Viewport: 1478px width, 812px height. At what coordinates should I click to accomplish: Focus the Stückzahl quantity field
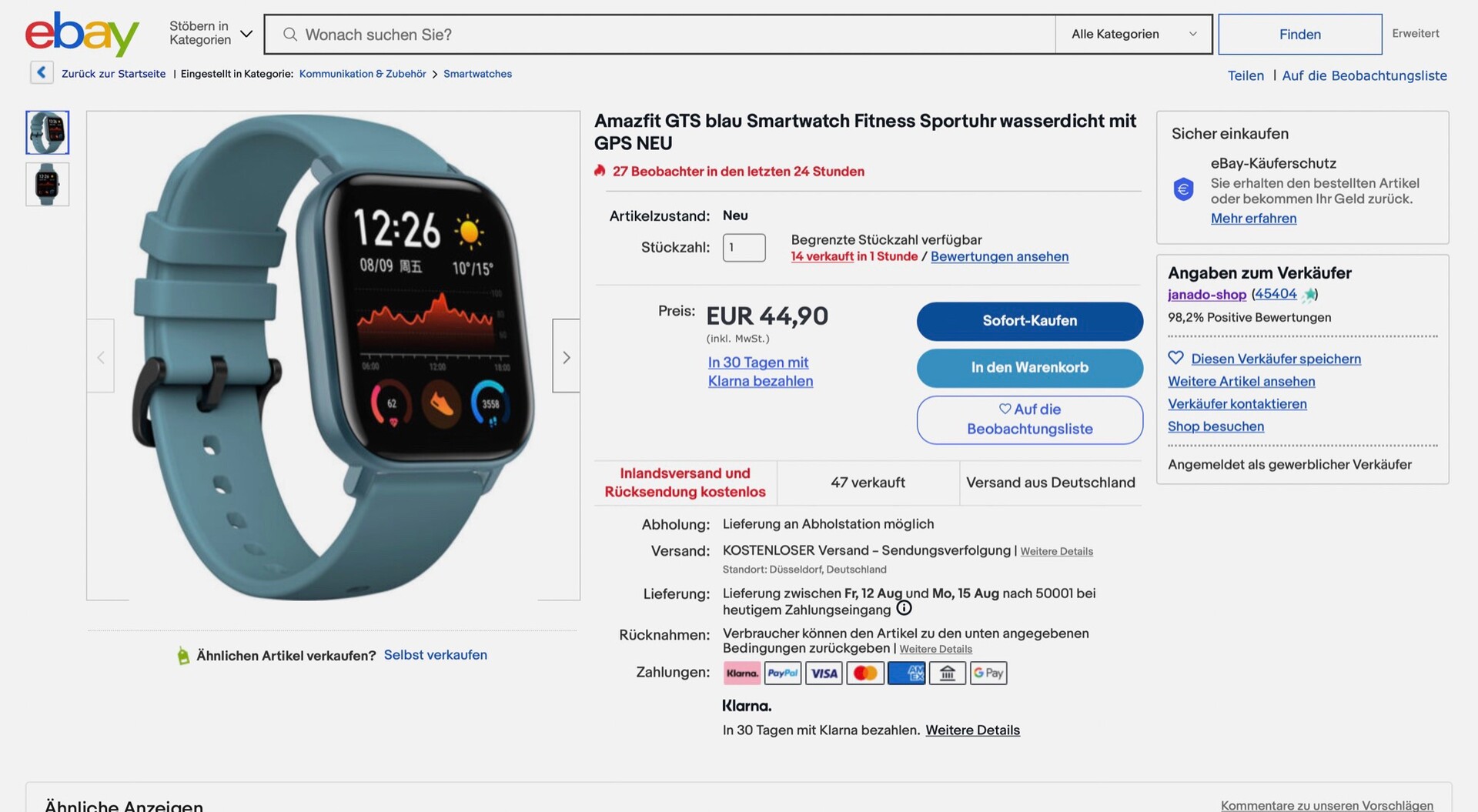(x=744, y=248)
